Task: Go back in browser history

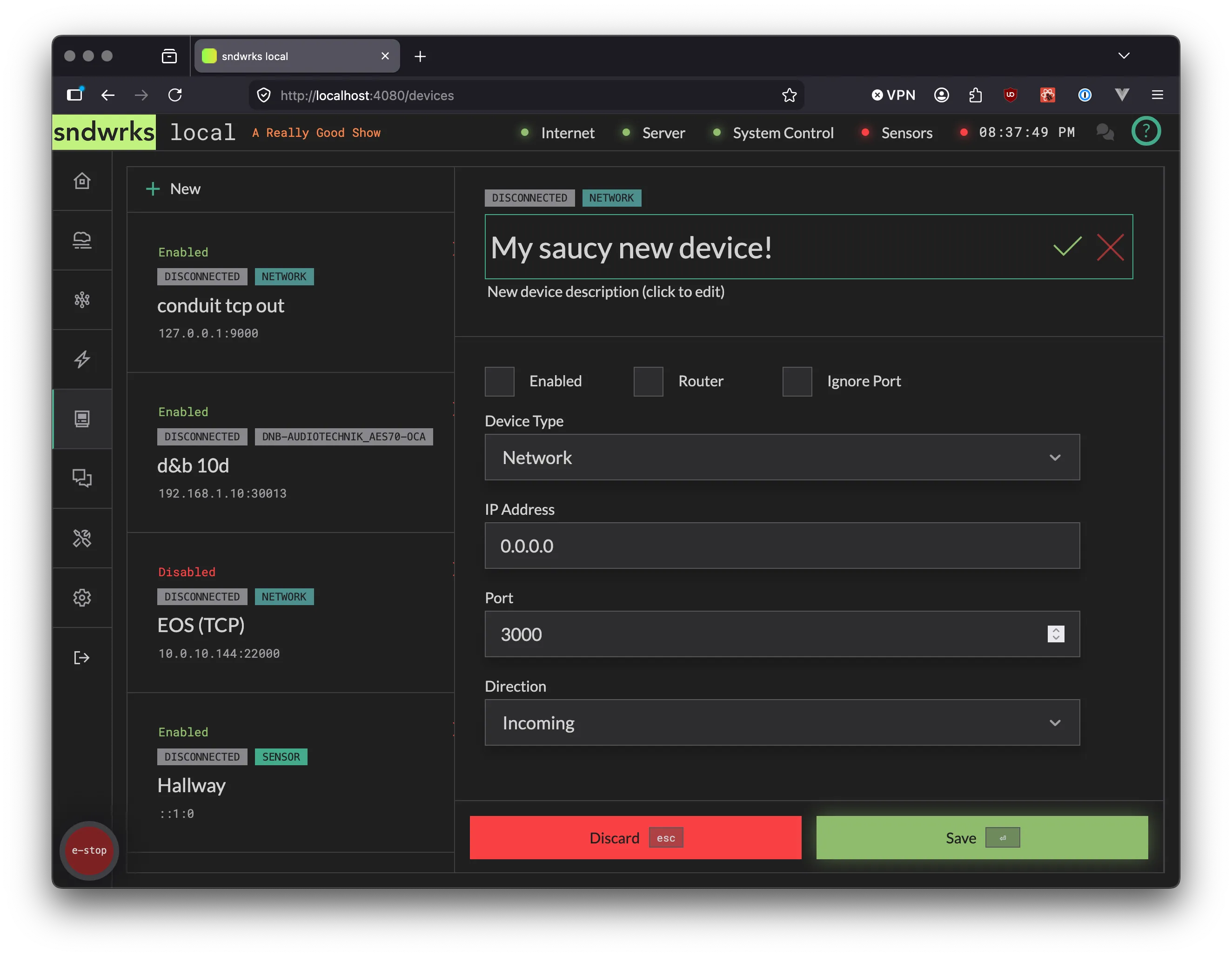Action: pos(108,95)
